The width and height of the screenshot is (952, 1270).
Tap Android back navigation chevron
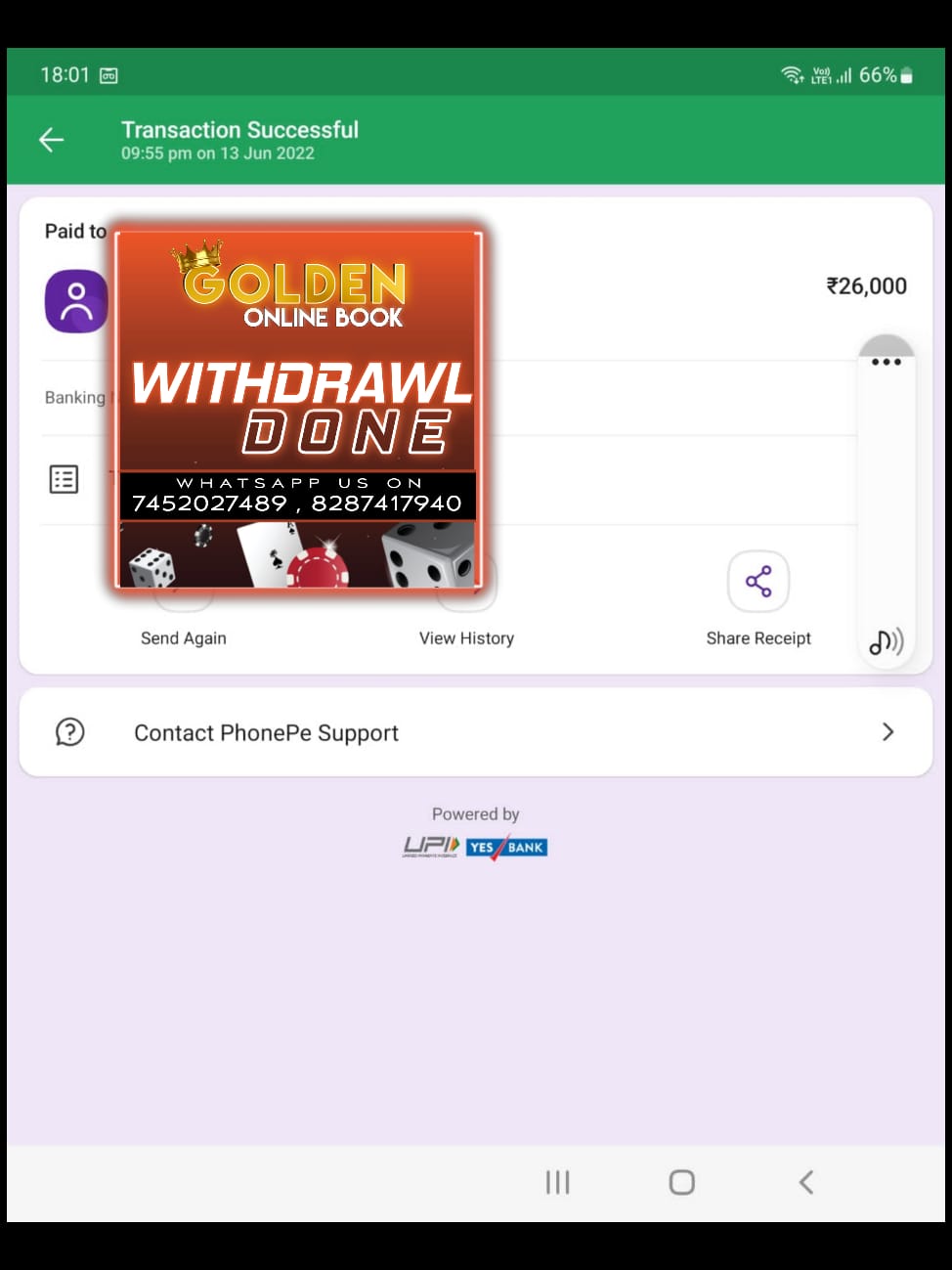click(x=805, y=1182)
